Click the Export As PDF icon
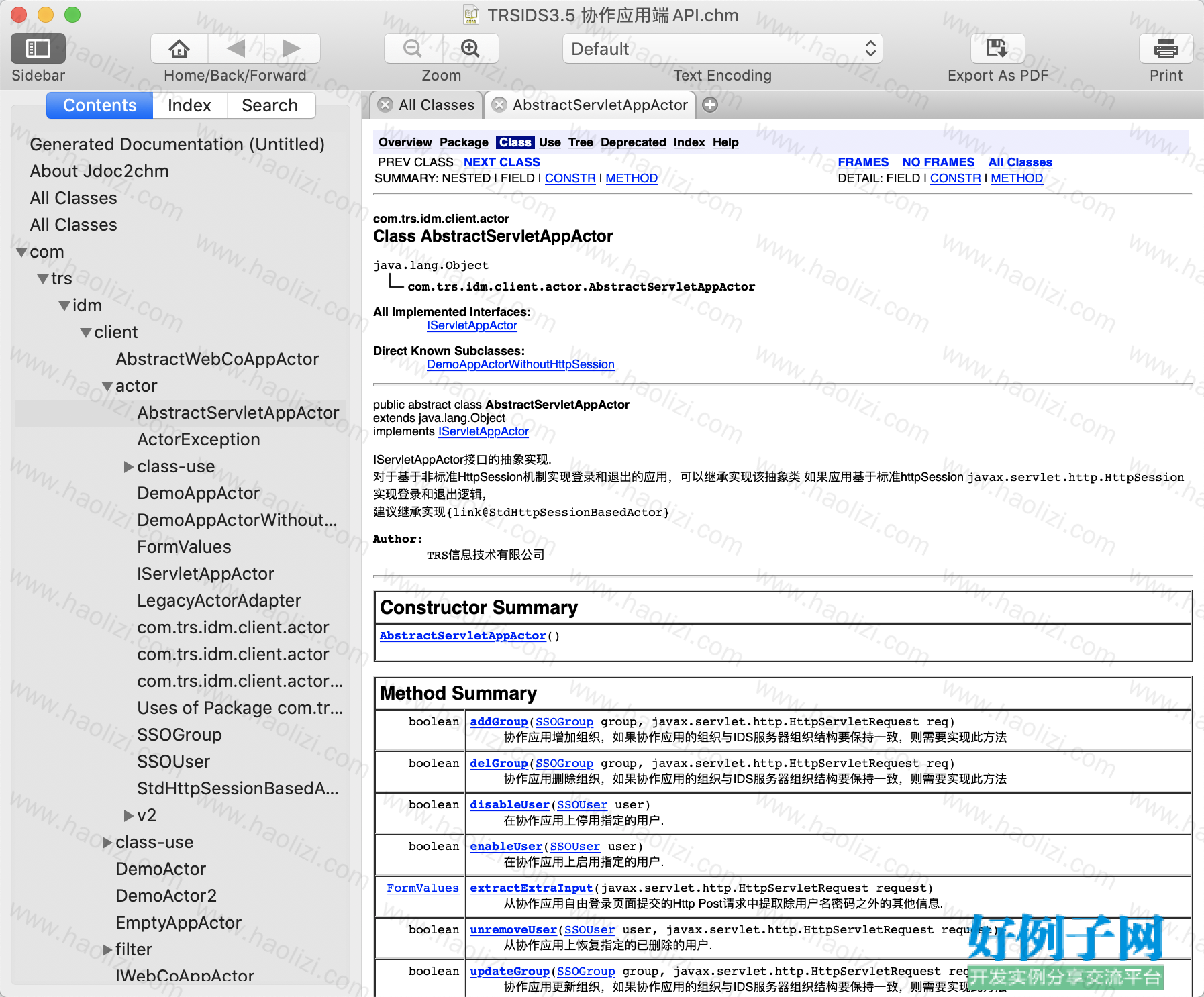Screen dimensions: 1204x997 tap(997, 48)
